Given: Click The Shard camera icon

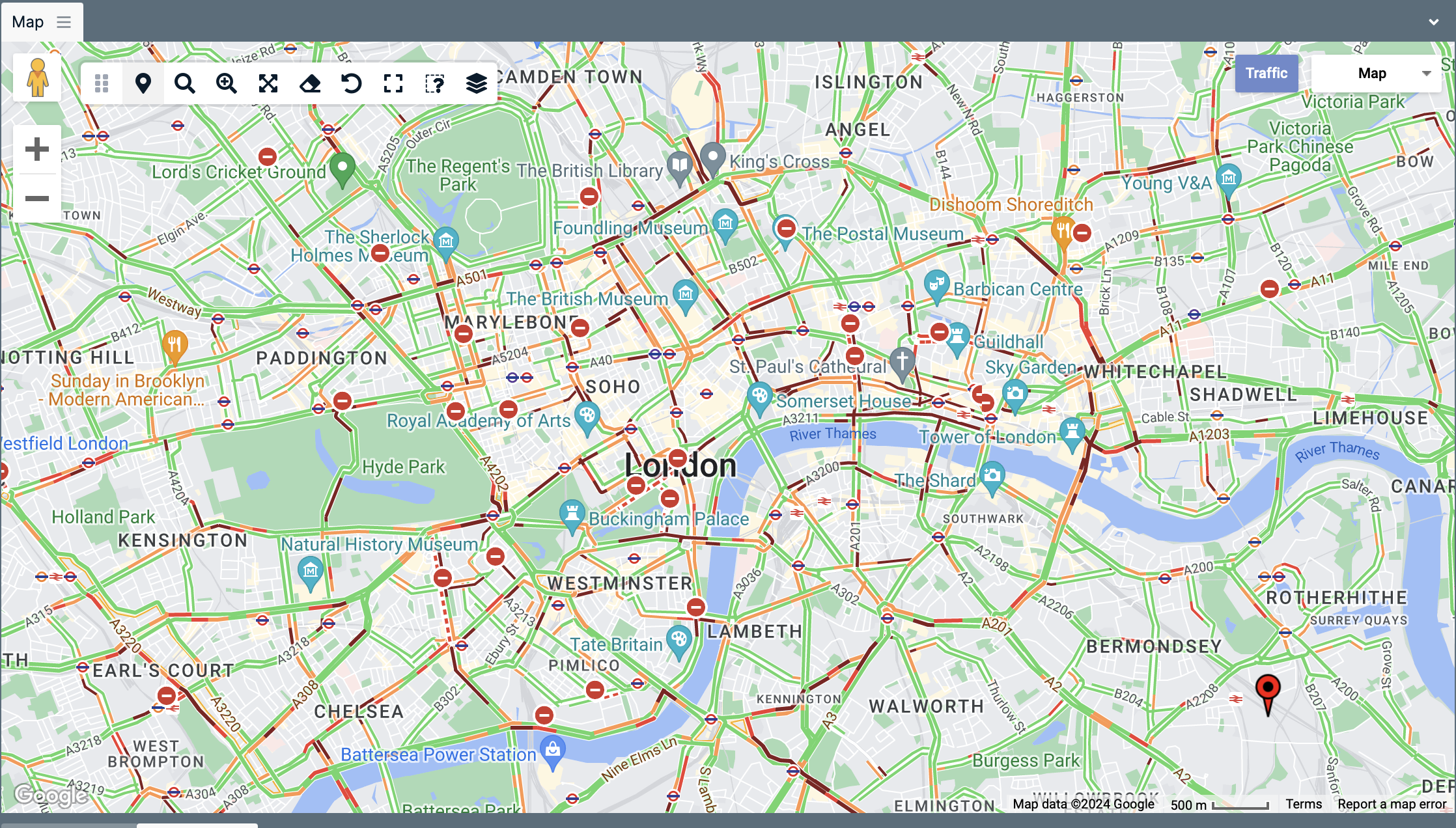Looking at the screenshot, I should 992,478.
